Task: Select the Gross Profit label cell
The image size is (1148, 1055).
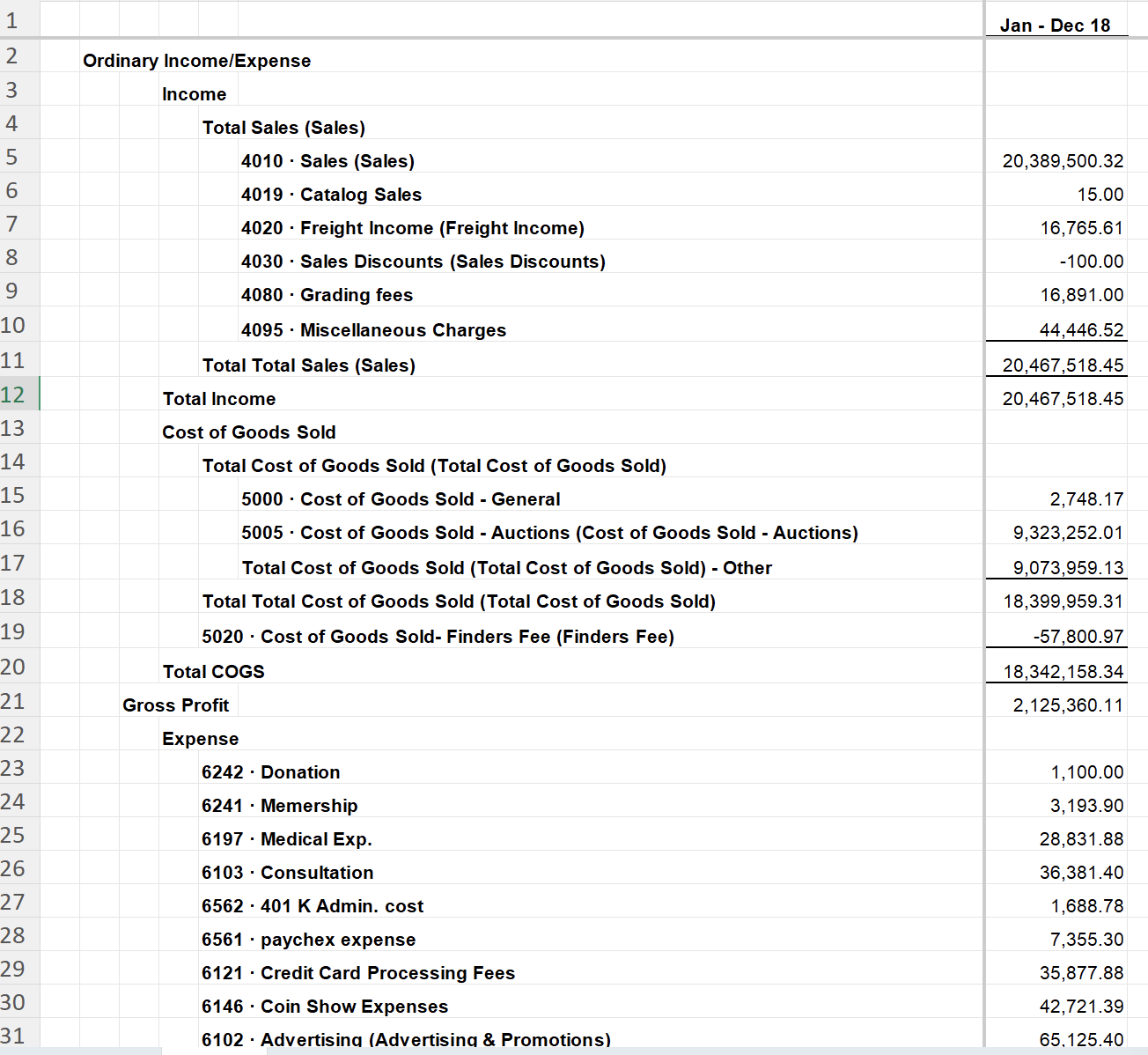Action: (176, 705)
